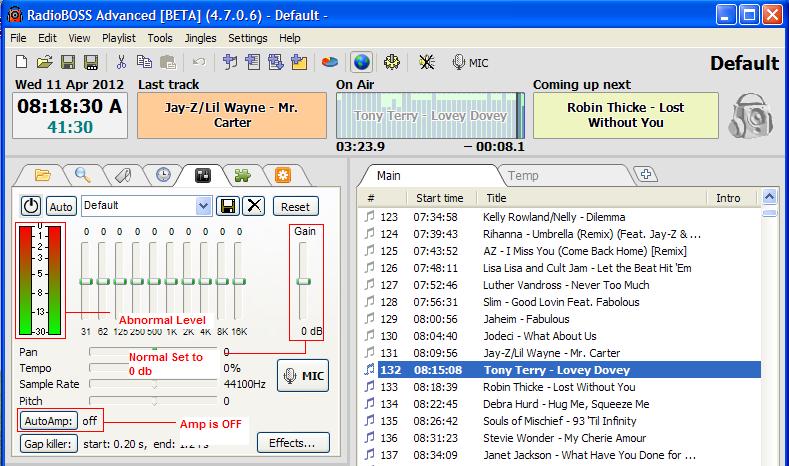Viewport: 789px width, 466px height.
Task: Click the Coming up next Robin Thicke box
Action: click(625, 115)
